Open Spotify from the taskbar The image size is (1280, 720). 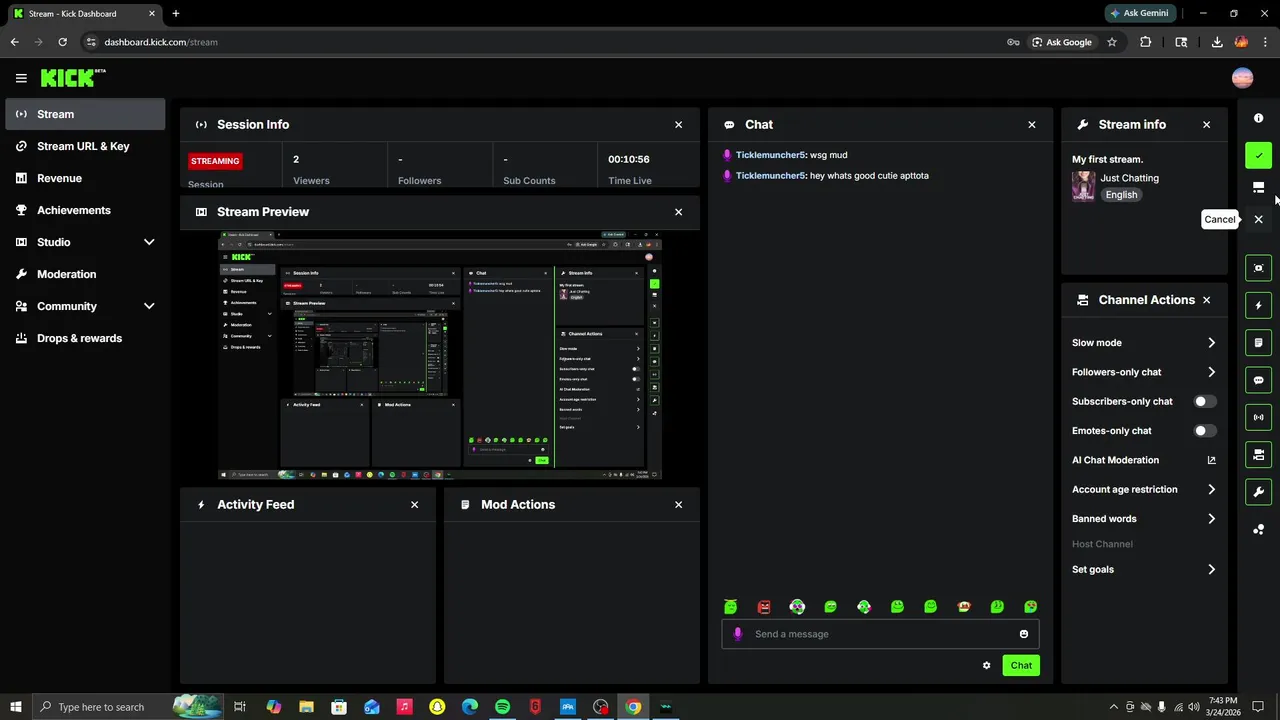click(502, 707)
